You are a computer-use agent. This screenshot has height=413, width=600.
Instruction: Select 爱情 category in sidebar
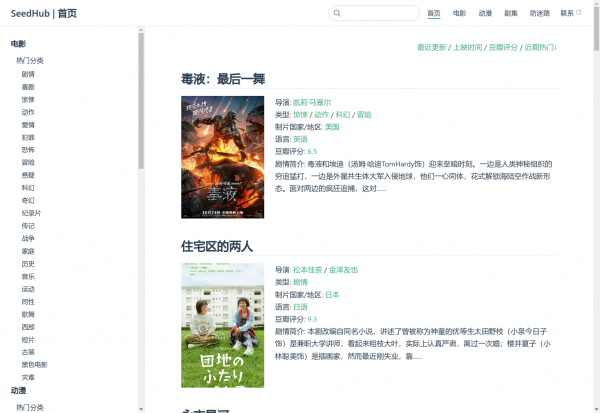point(28,125)
